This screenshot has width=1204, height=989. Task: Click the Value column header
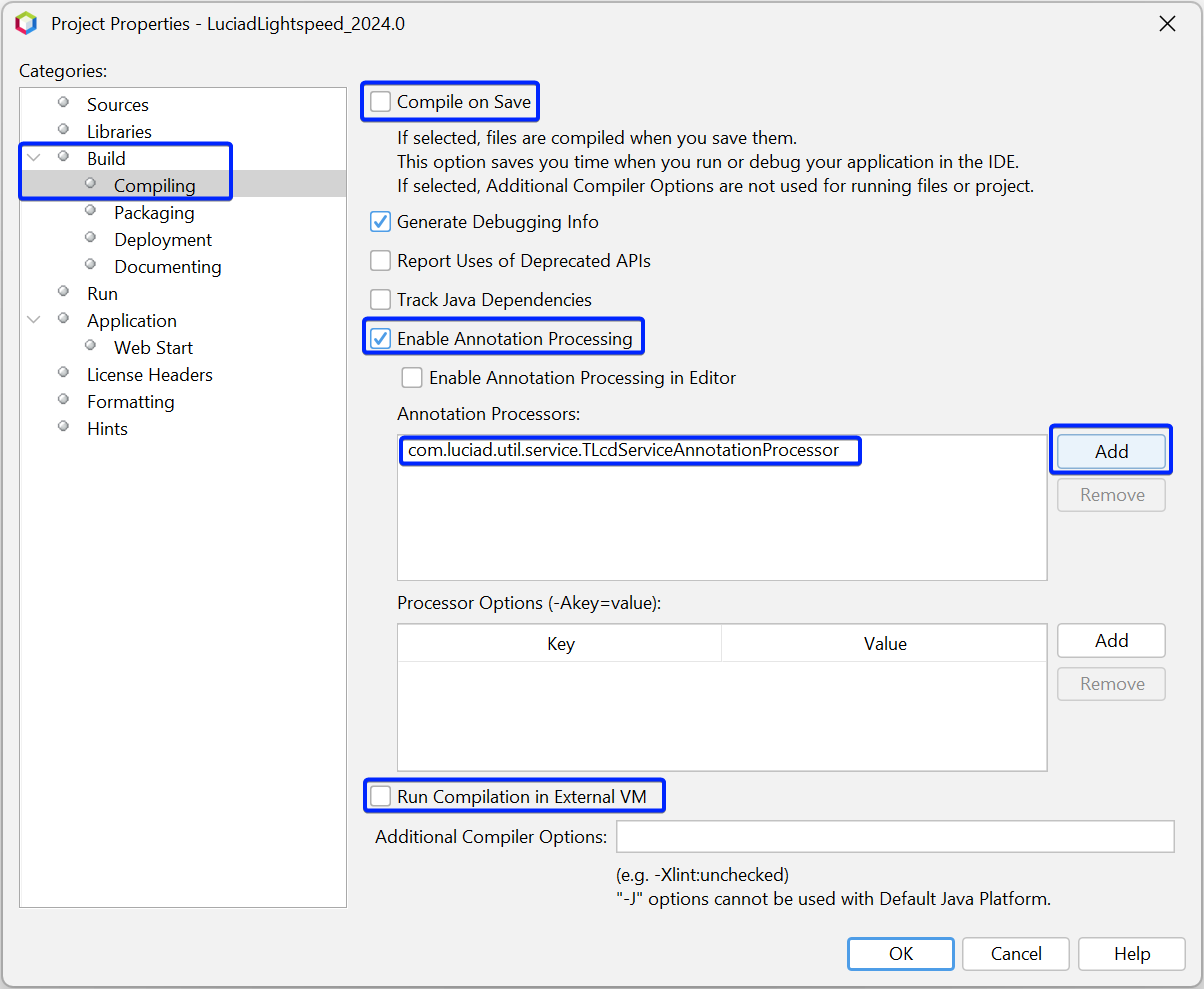884,644
